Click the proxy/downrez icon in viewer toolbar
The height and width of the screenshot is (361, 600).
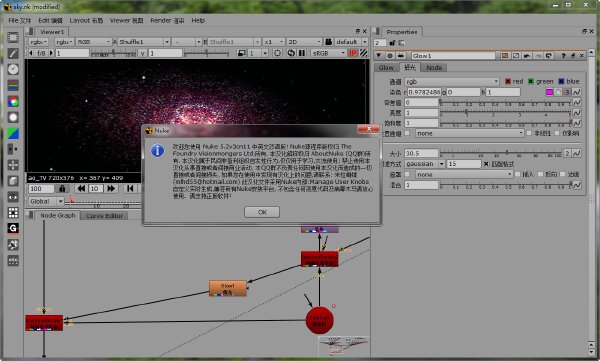pyautogui.click(x=241, y=53)
